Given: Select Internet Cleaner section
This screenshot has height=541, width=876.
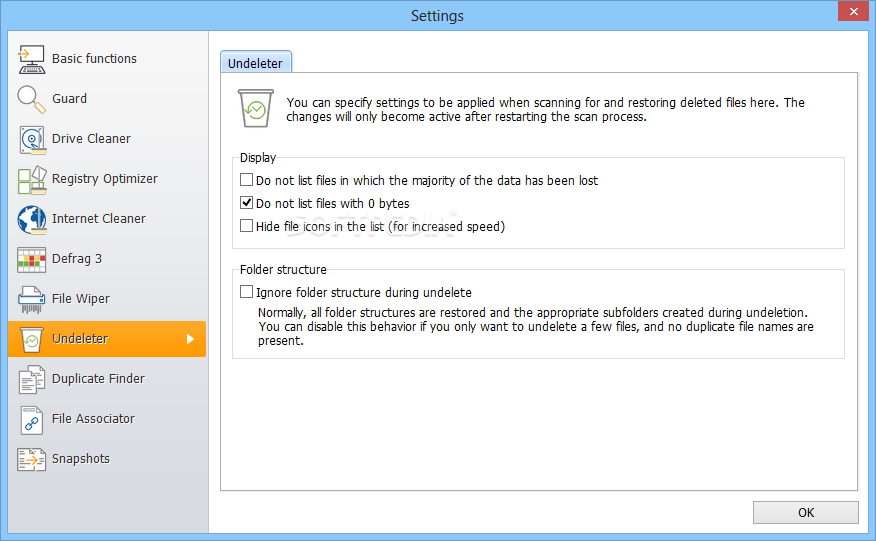Looking at the screenshot, I should click(98, 219).
